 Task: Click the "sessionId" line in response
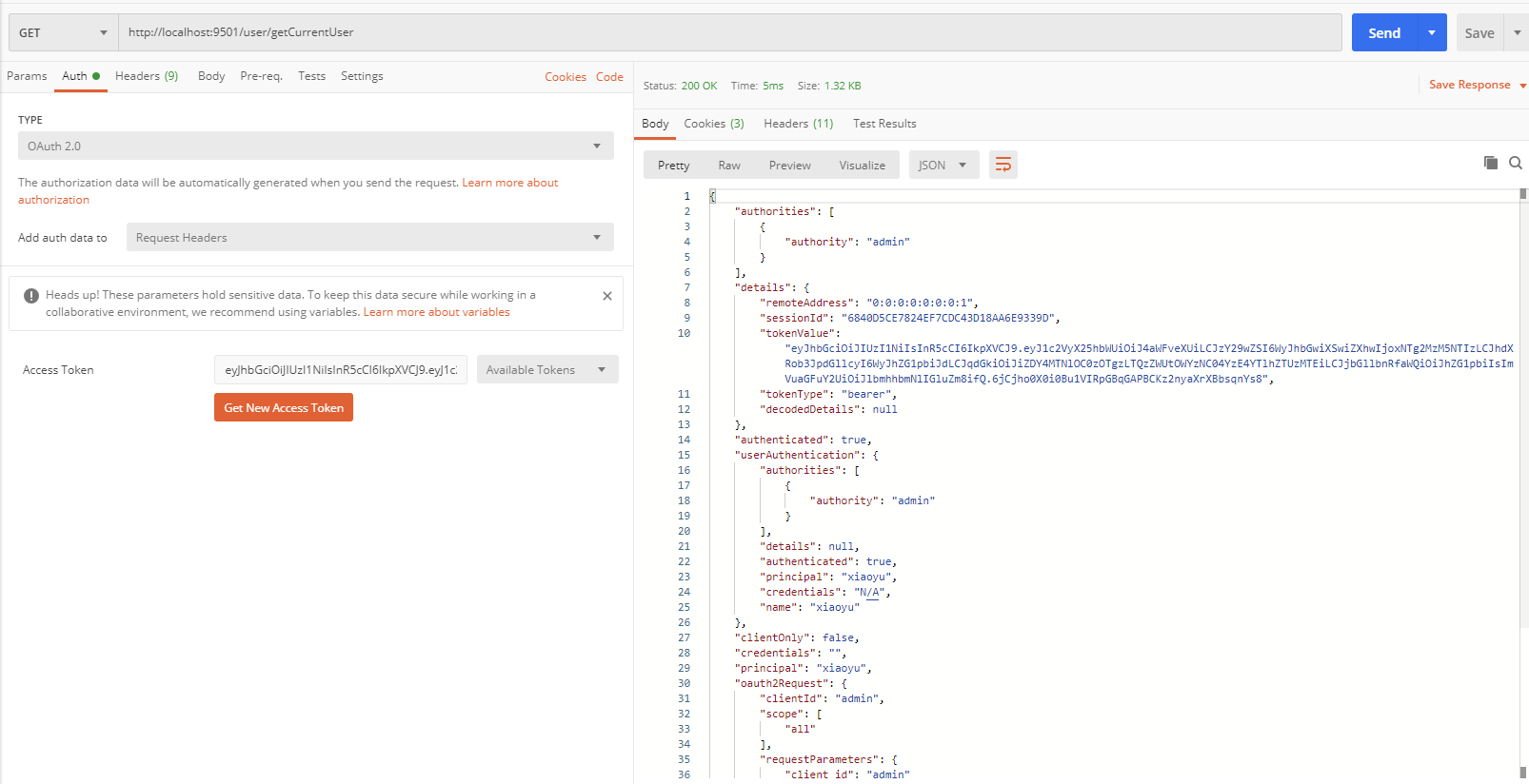(x=910, y=318)
